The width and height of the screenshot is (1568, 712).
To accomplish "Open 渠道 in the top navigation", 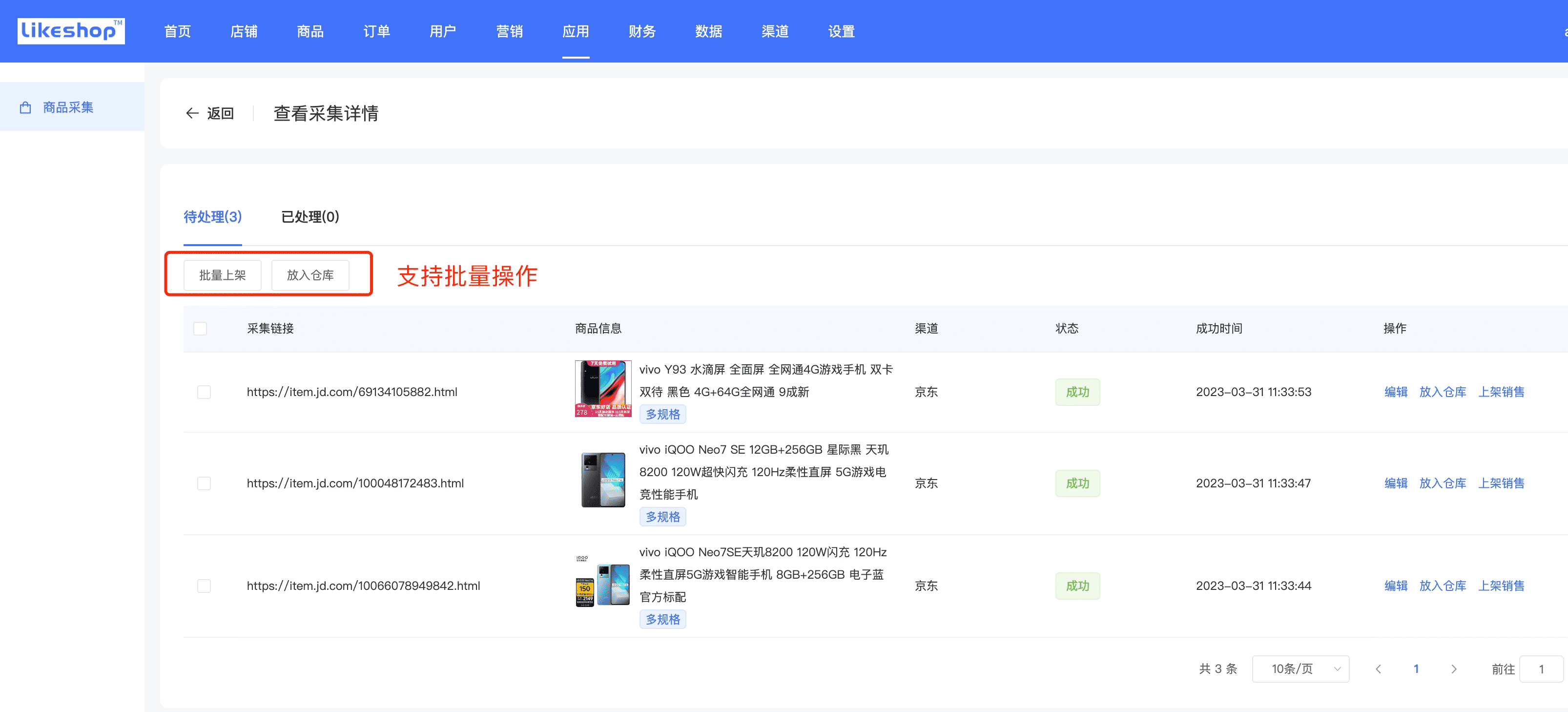I will coord(775,31).
